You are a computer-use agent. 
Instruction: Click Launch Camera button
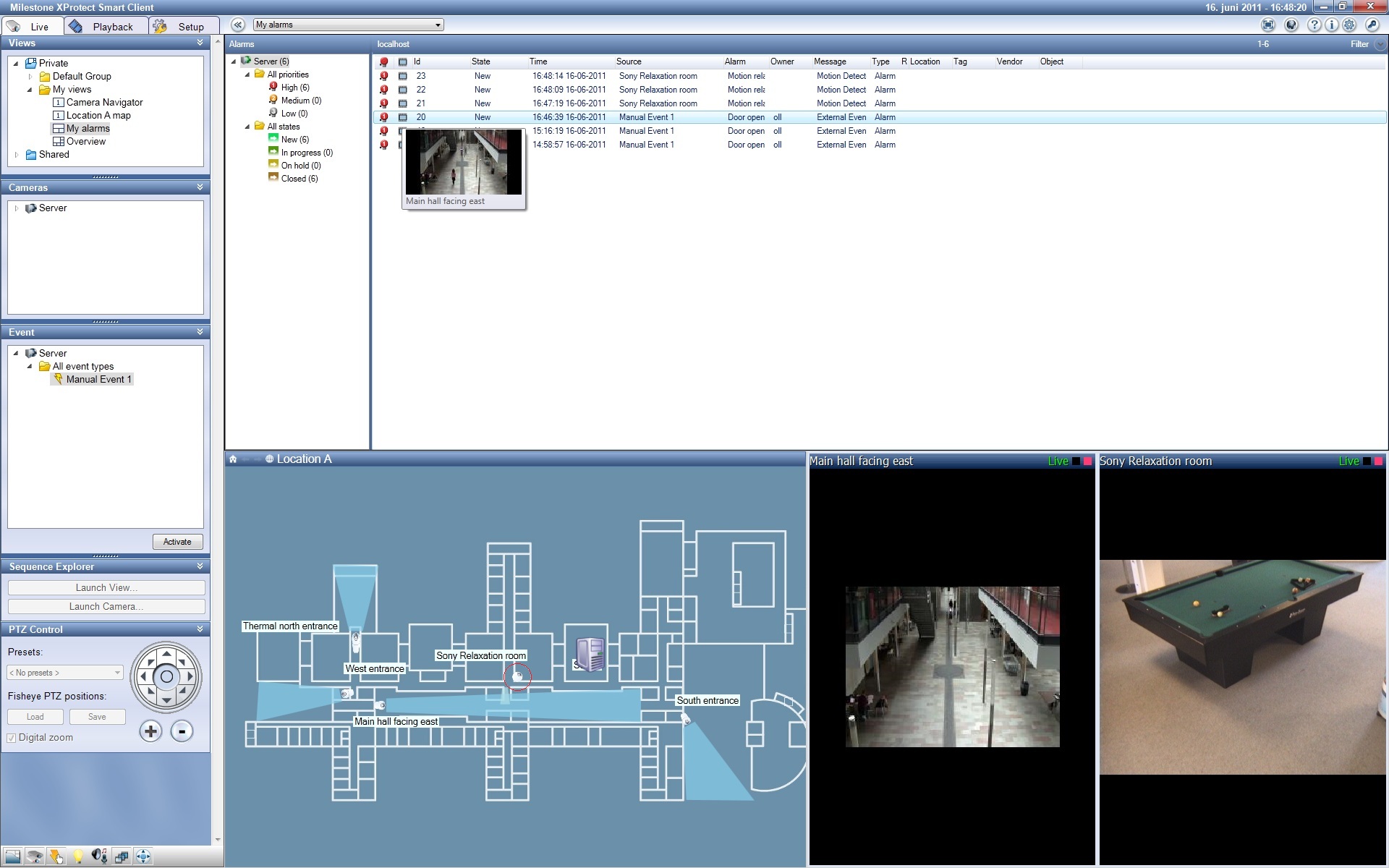(106, 606)
